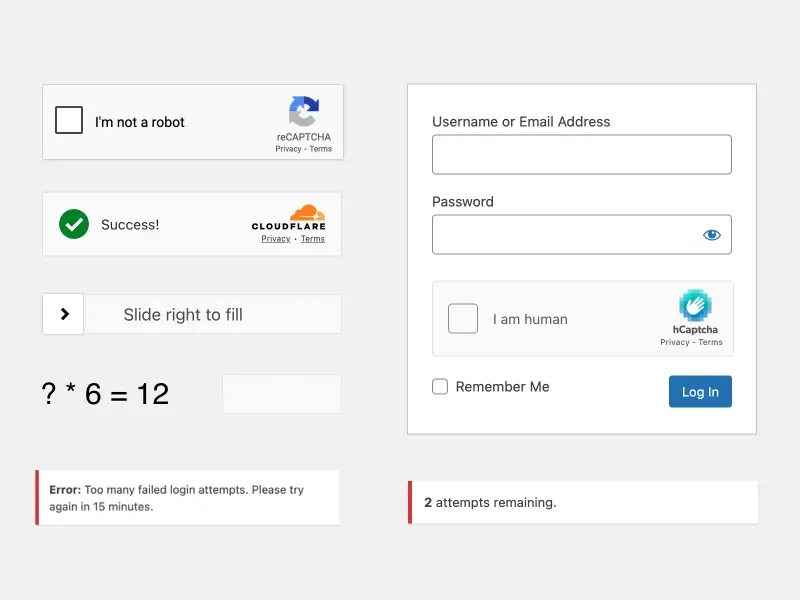Click the "Slide right to fill" track
The height and width of the screenshot is (600, 800).
(212, 314)
